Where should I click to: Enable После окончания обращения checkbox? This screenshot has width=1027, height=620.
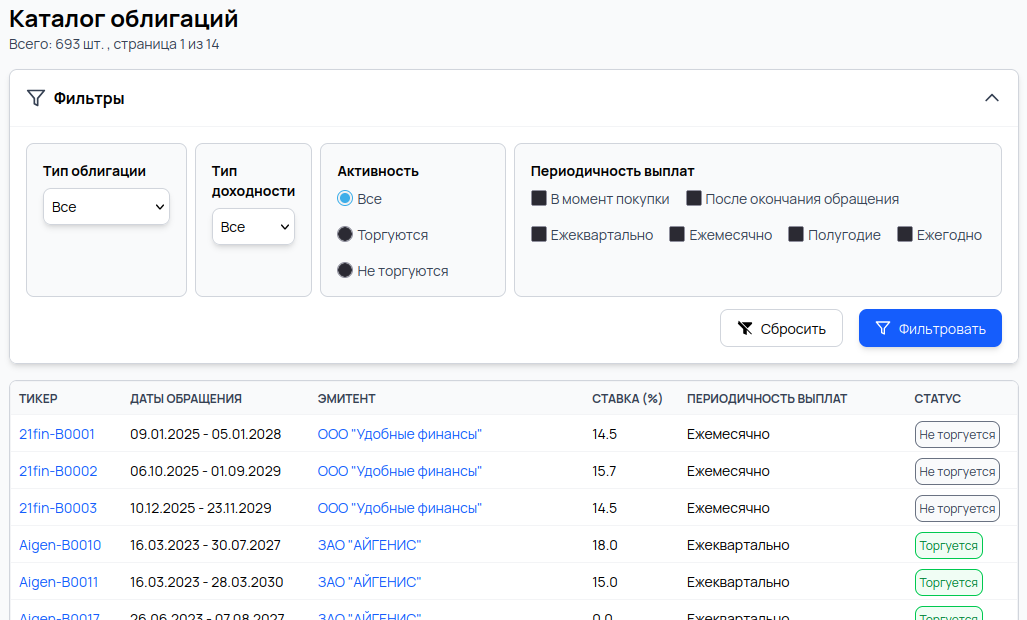pyautogui.click(x=694, y=199)
